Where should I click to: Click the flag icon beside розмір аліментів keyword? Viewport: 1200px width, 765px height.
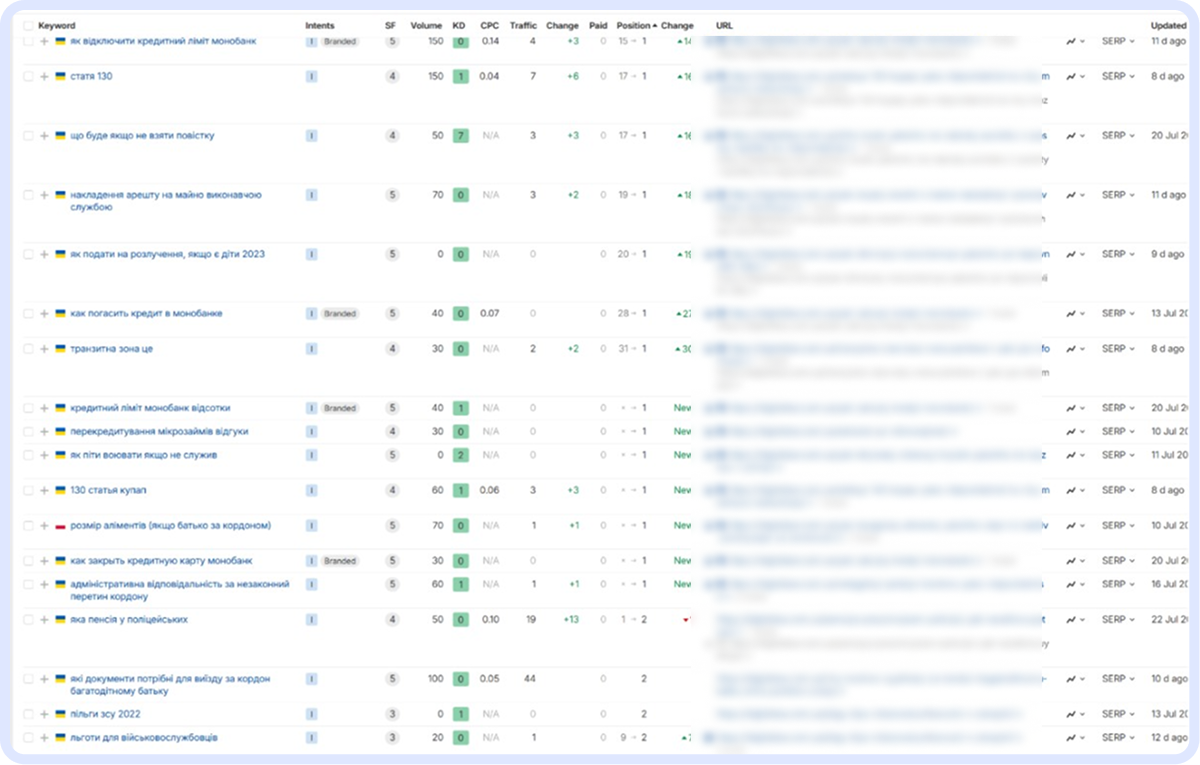pos(61,526)
